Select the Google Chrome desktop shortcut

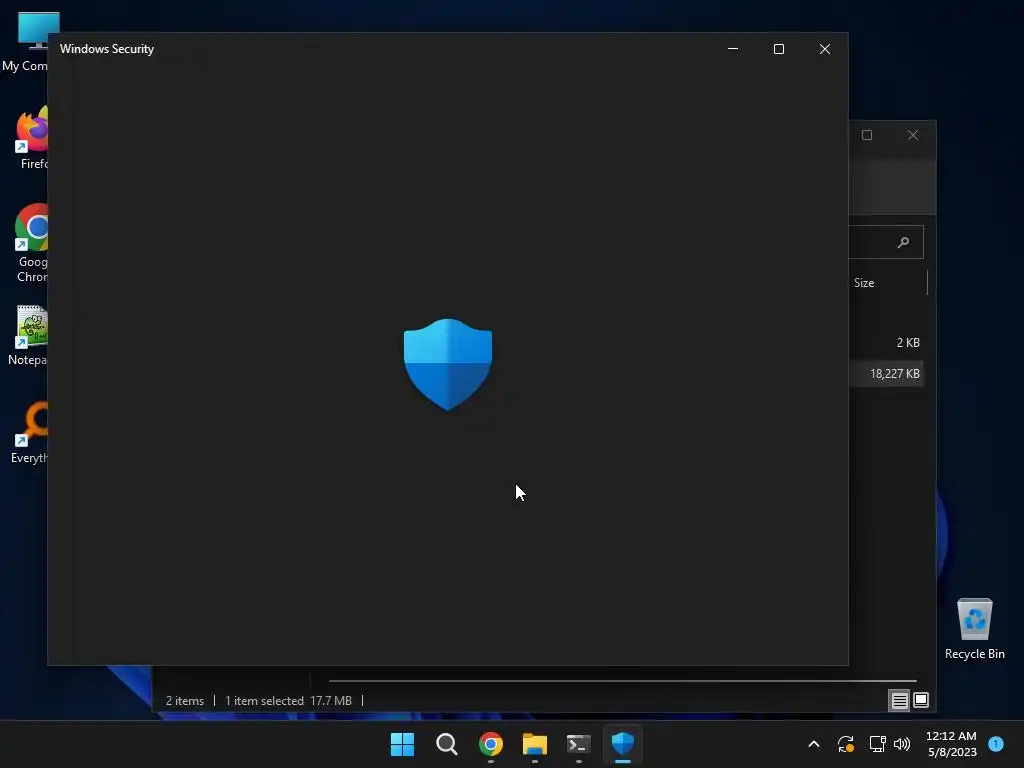point(31,243)
